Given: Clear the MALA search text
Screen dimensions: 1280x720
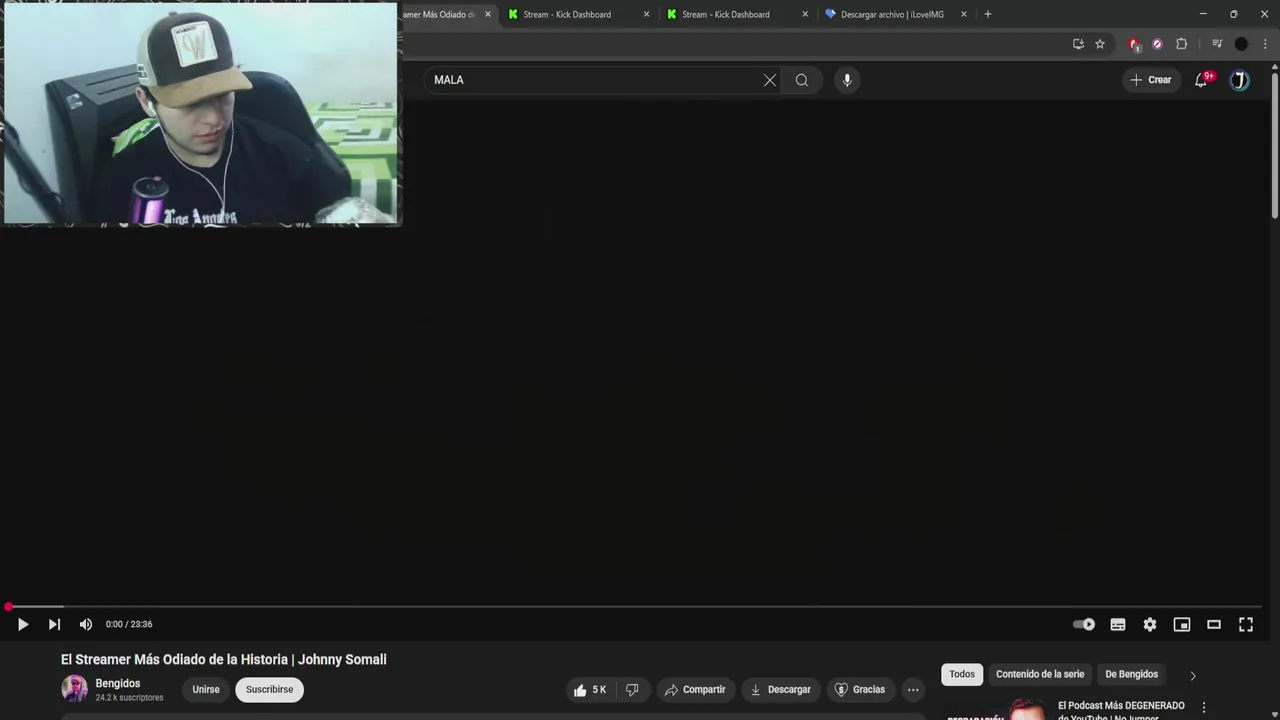Looking at the screenshot, I should point(770,80).
